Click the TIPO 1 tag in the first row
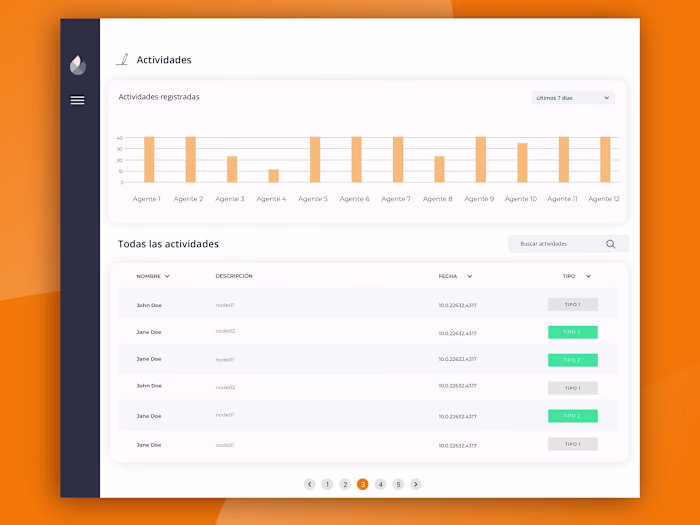700x525 pixels. [x=573, y=304]
